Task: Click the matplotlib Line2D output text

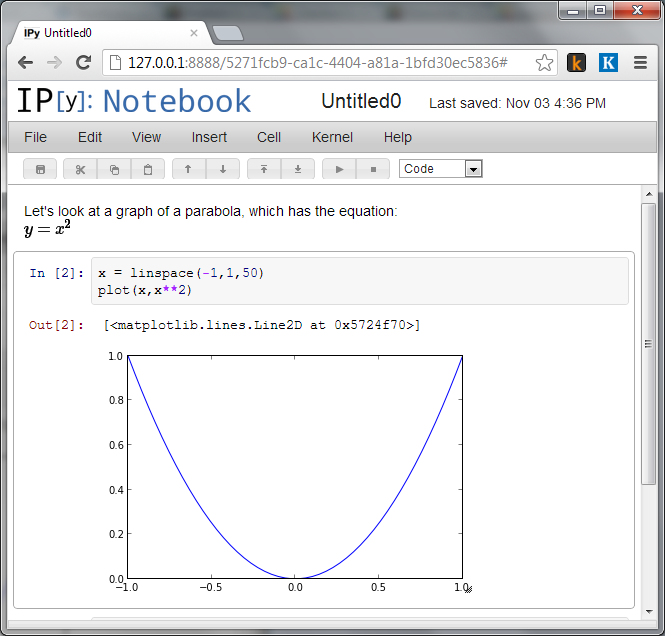Action: [262, 325]
